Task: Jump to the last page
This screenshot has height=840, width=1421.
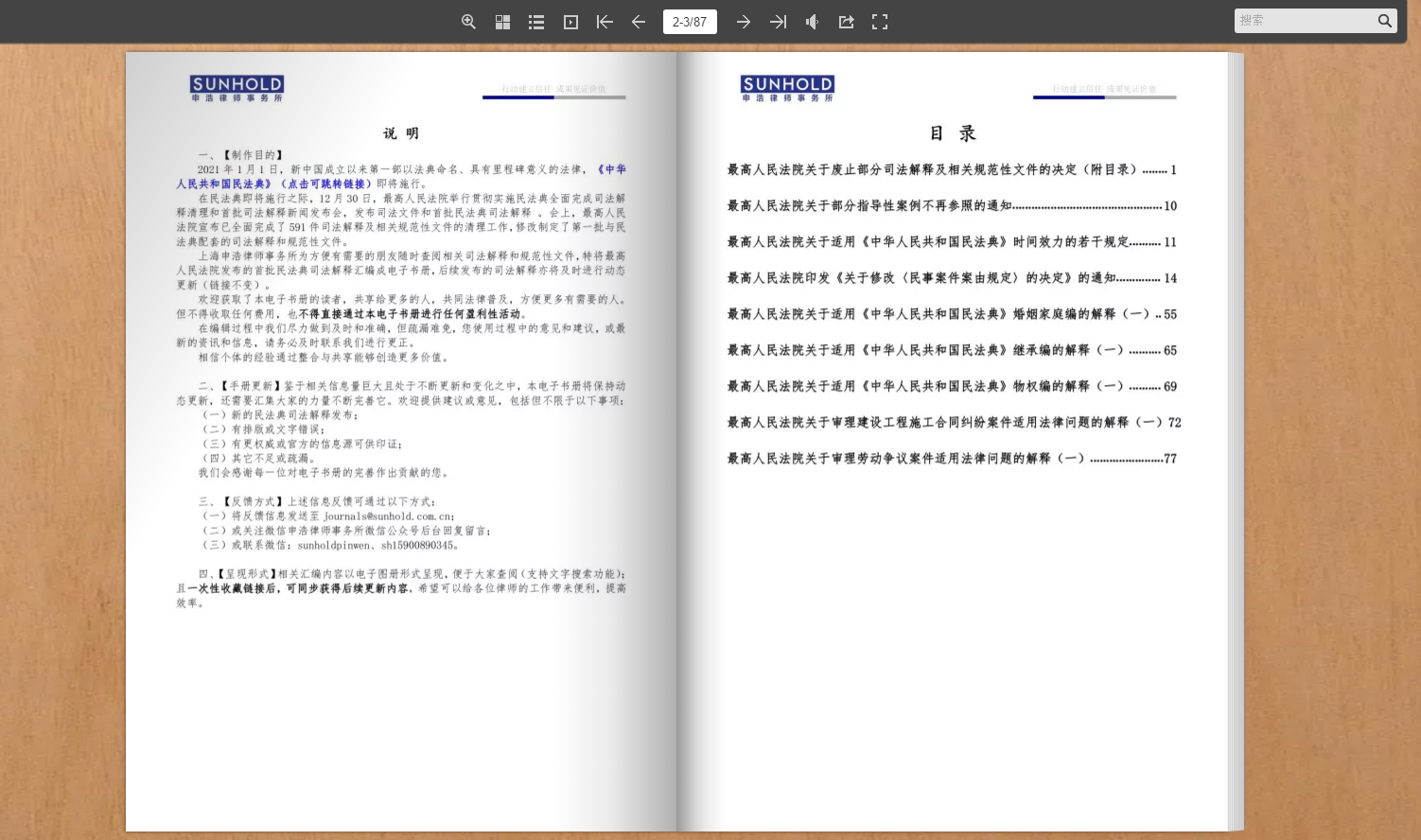Action: 778,22
